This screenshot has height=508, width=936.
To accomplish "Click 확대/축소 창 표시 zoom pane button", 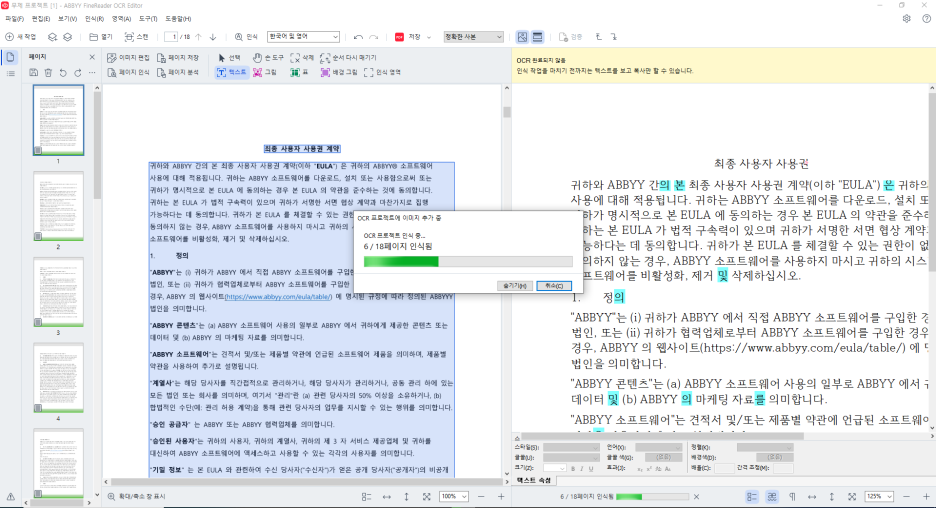I will point(137,497).
